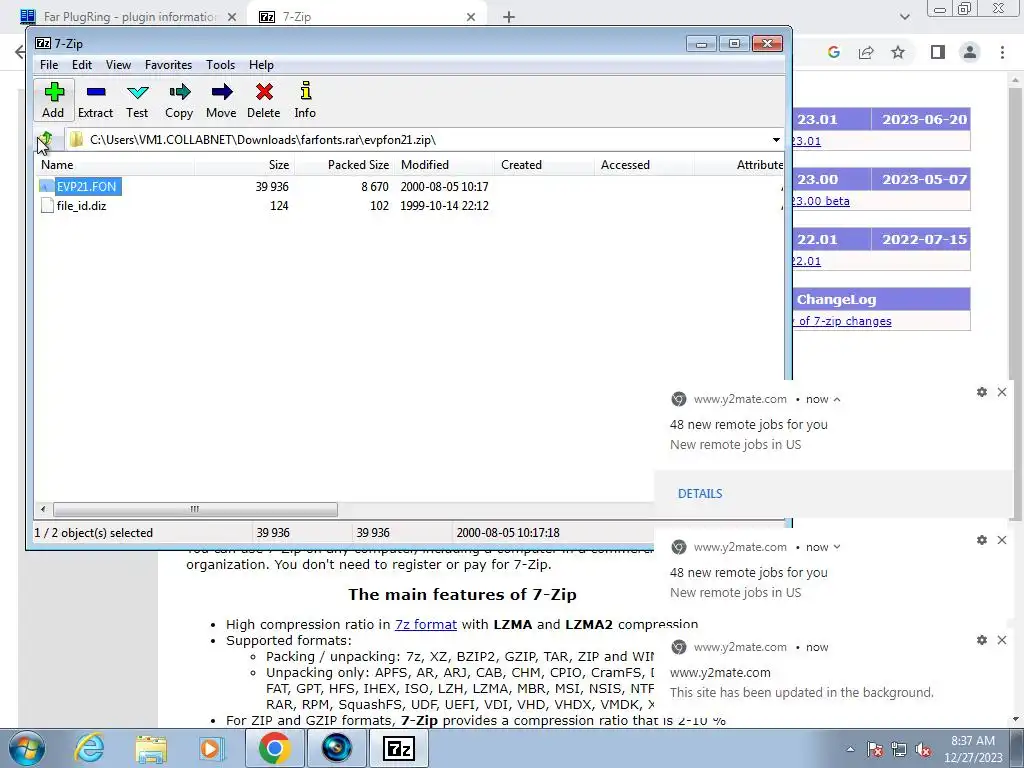The height and width of the screenshot is (768, 1024).
Task: Switch to Chrome in the taskbar
Action: 274,748
